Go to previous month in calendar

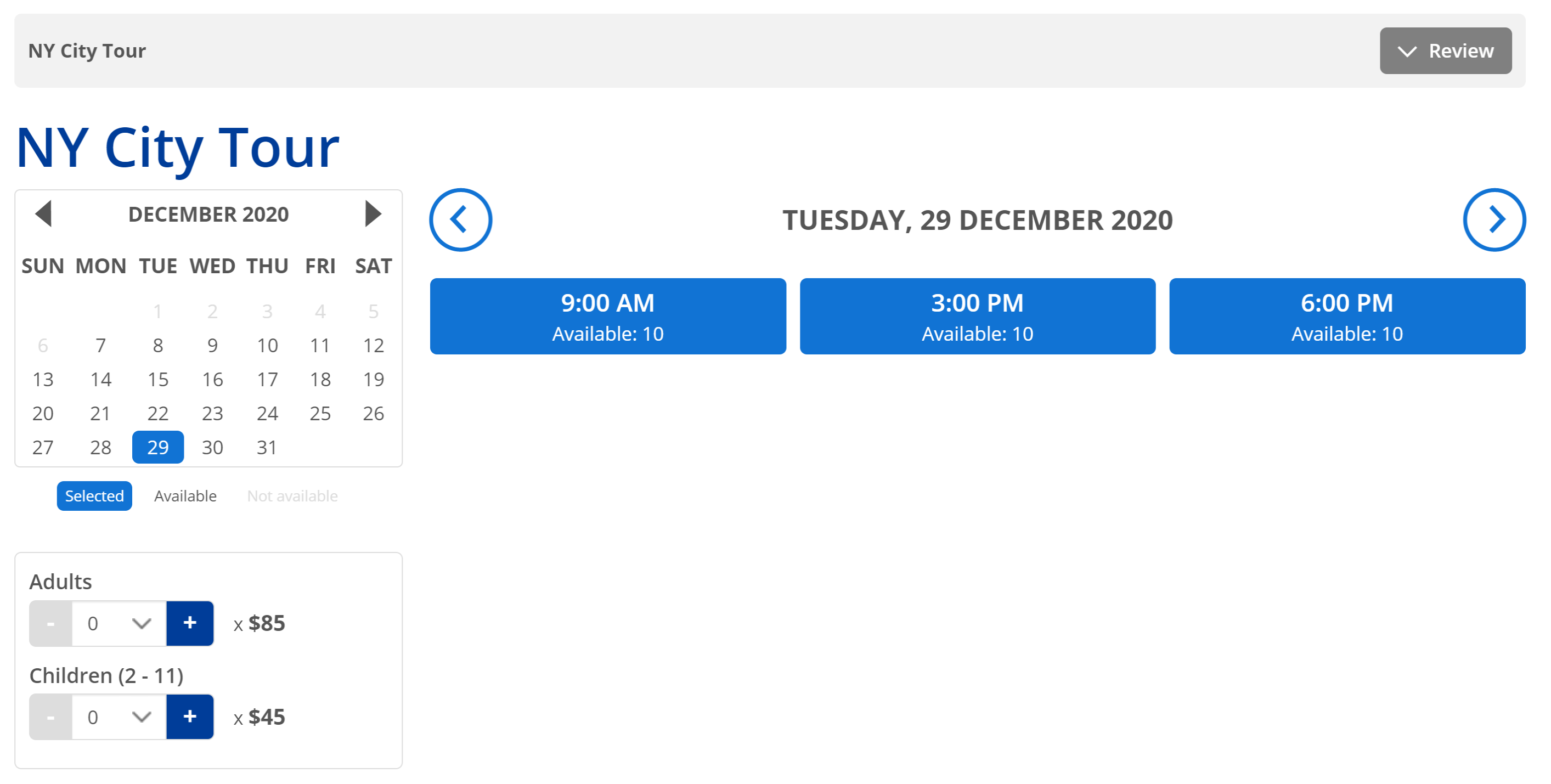pos(43,214)
